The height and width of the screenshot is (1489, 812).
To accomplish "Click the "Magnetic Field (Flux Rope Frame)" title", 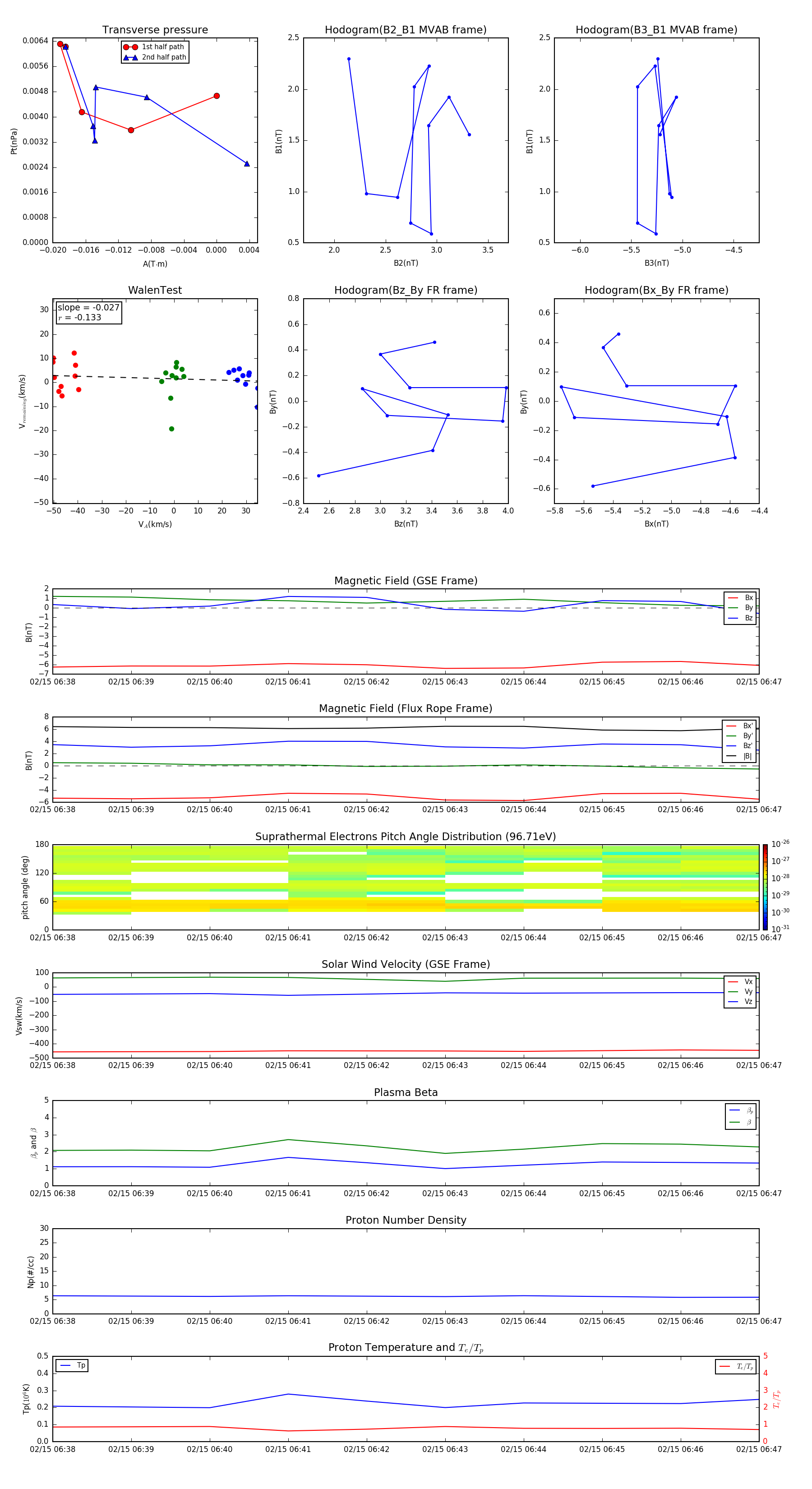I will 406,709.
